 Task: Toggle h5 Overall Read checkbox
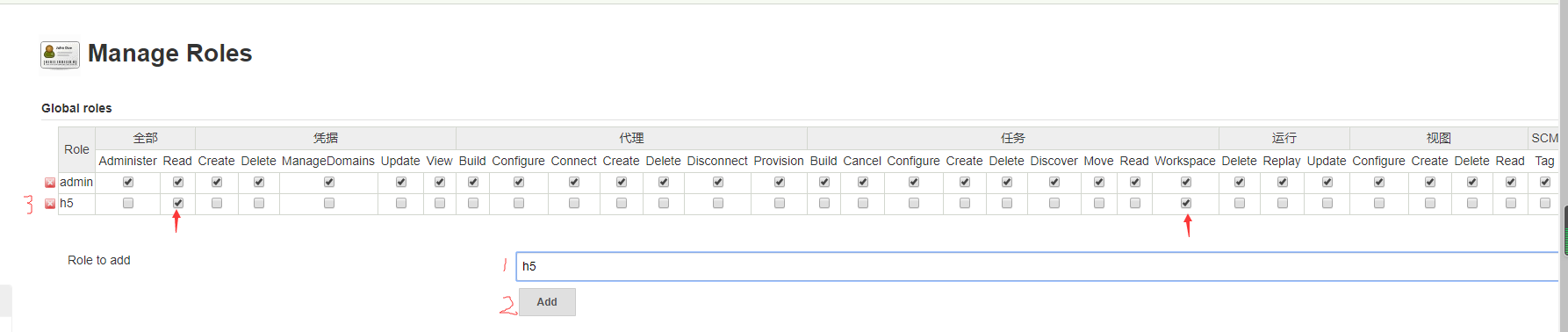[x=178, y=203]
